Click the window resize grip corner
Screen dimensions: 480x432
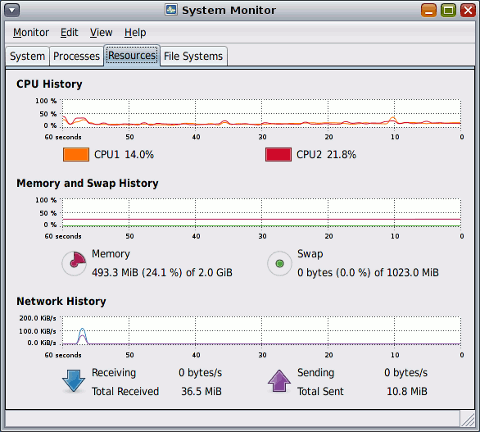[x=467, y=419]
